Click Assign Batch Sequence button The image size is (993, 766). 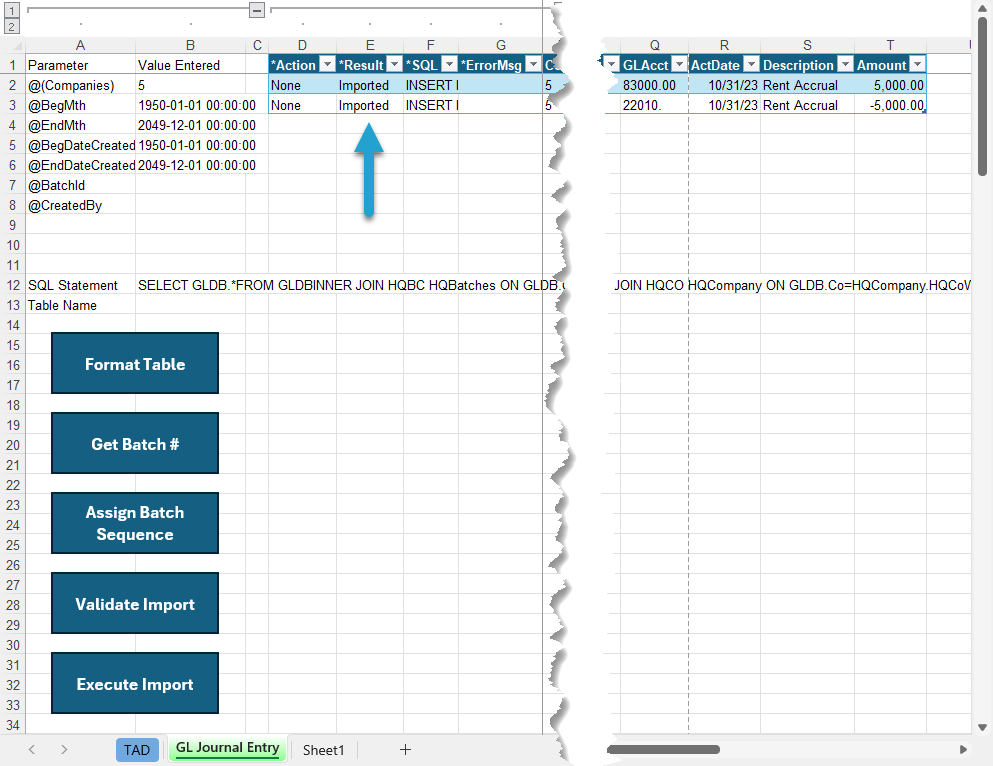[135, 523]
